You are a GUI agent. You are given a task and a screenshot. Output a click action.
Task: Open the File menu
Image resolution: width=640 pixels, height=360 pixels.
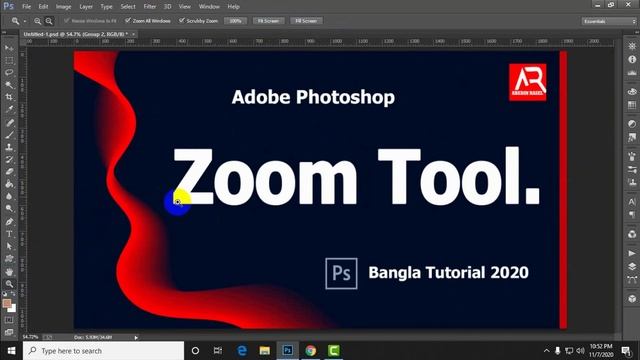pyautogui.click(x=27, y=7)
